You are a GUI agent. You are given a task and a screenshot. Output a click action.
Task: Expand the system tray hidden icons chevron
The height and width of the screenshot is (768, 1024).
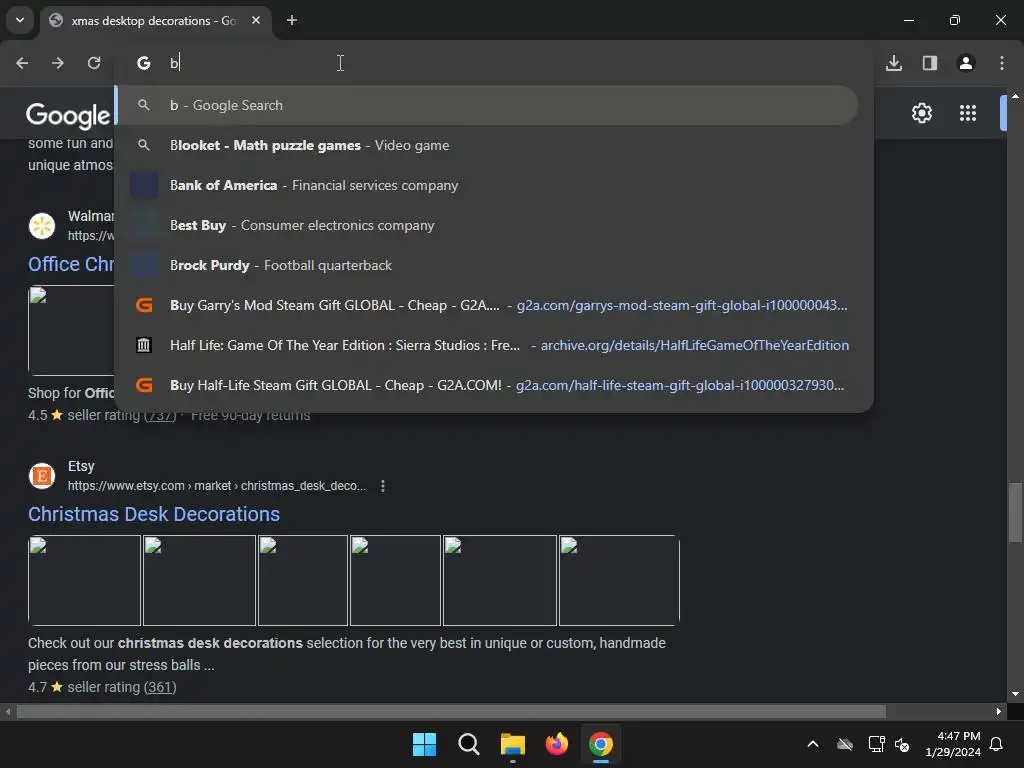[x=813, y=744]
